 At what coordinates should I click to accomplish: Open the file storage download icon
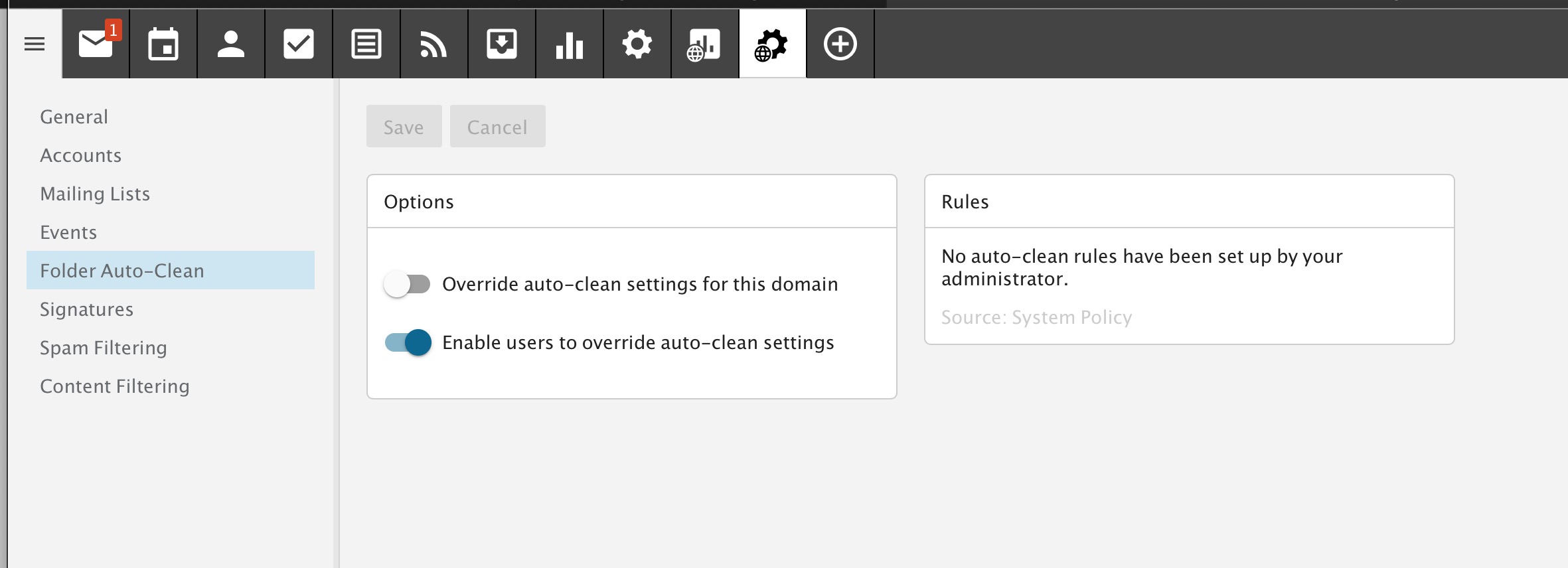(x=502, y=44)
